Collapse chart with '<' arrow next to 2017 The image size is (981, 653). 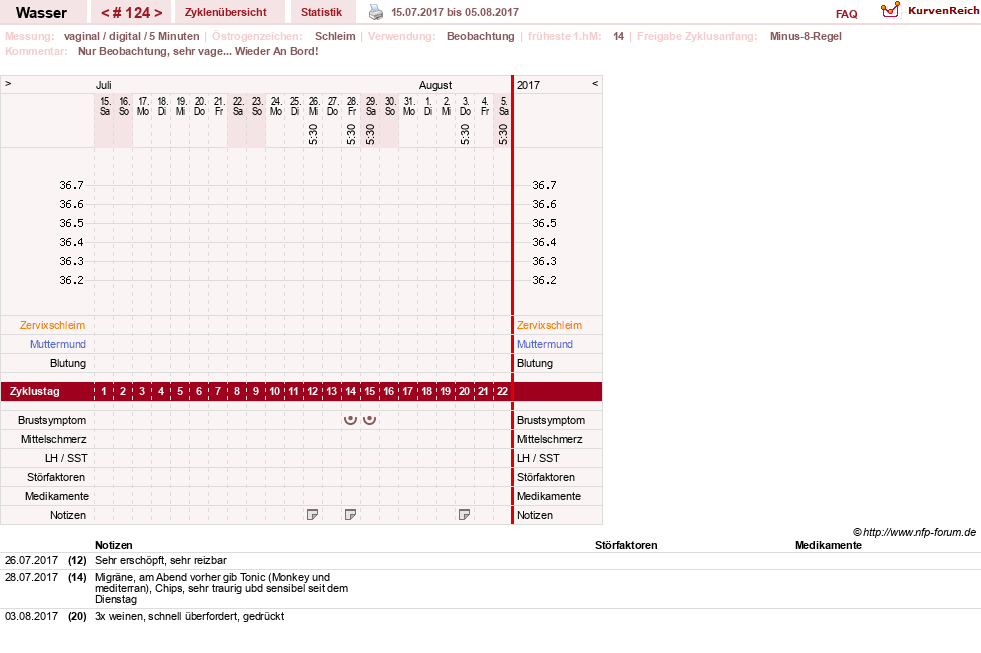[x=595, y=83]
